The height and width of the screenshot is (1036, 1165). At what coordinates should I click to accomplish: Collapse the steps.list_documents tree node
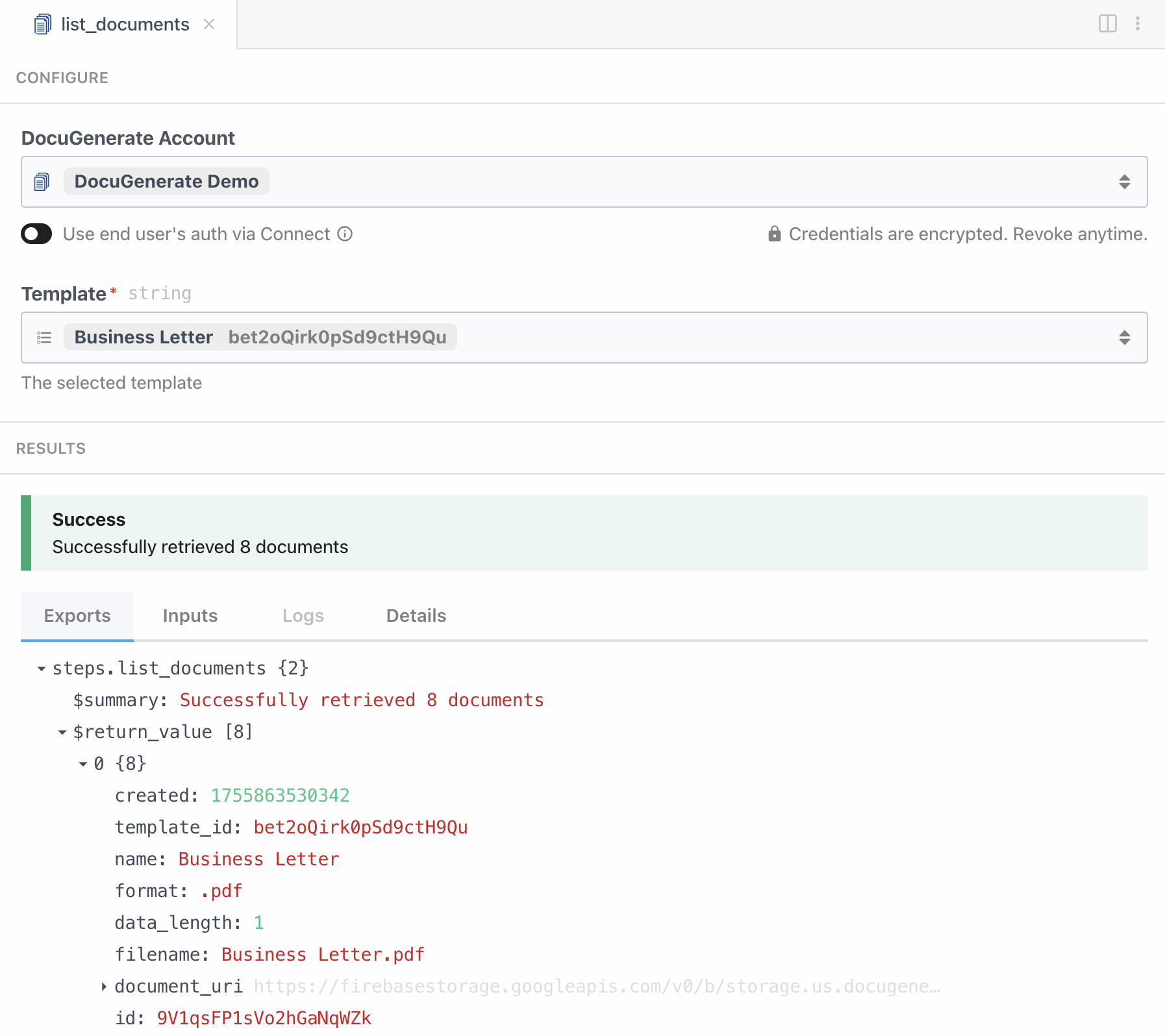pos(42,669)
